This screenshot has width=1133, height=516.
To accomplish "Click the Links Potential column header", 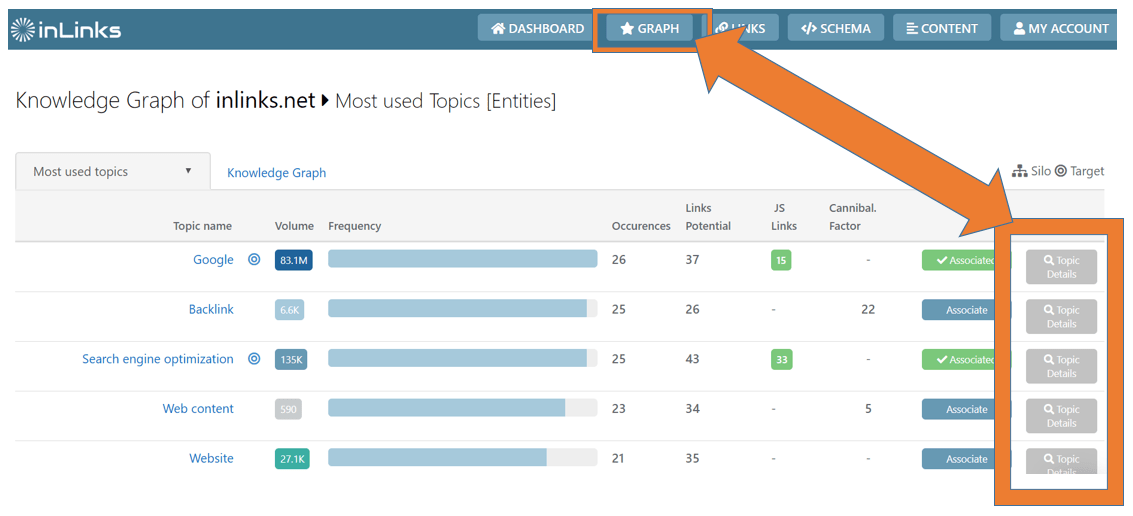I will pos(707,218).
